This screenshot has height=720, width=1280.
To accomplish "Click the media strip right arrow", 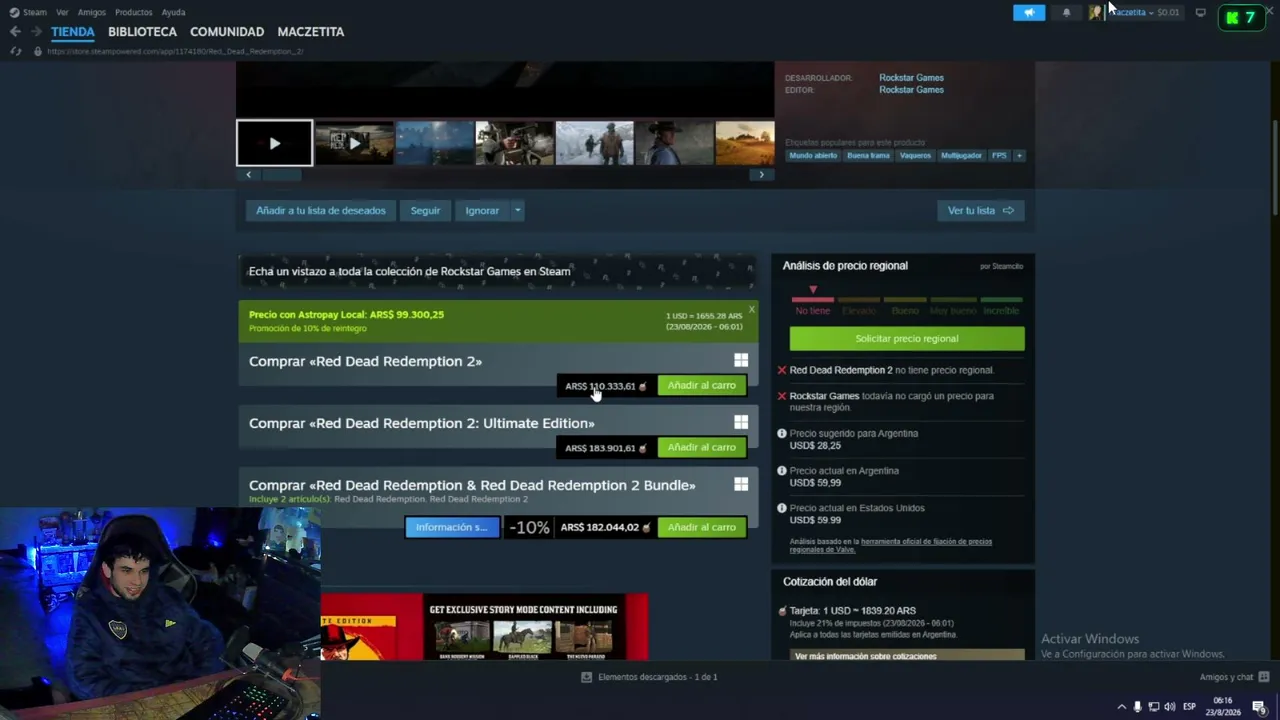I will click(761, 175).
